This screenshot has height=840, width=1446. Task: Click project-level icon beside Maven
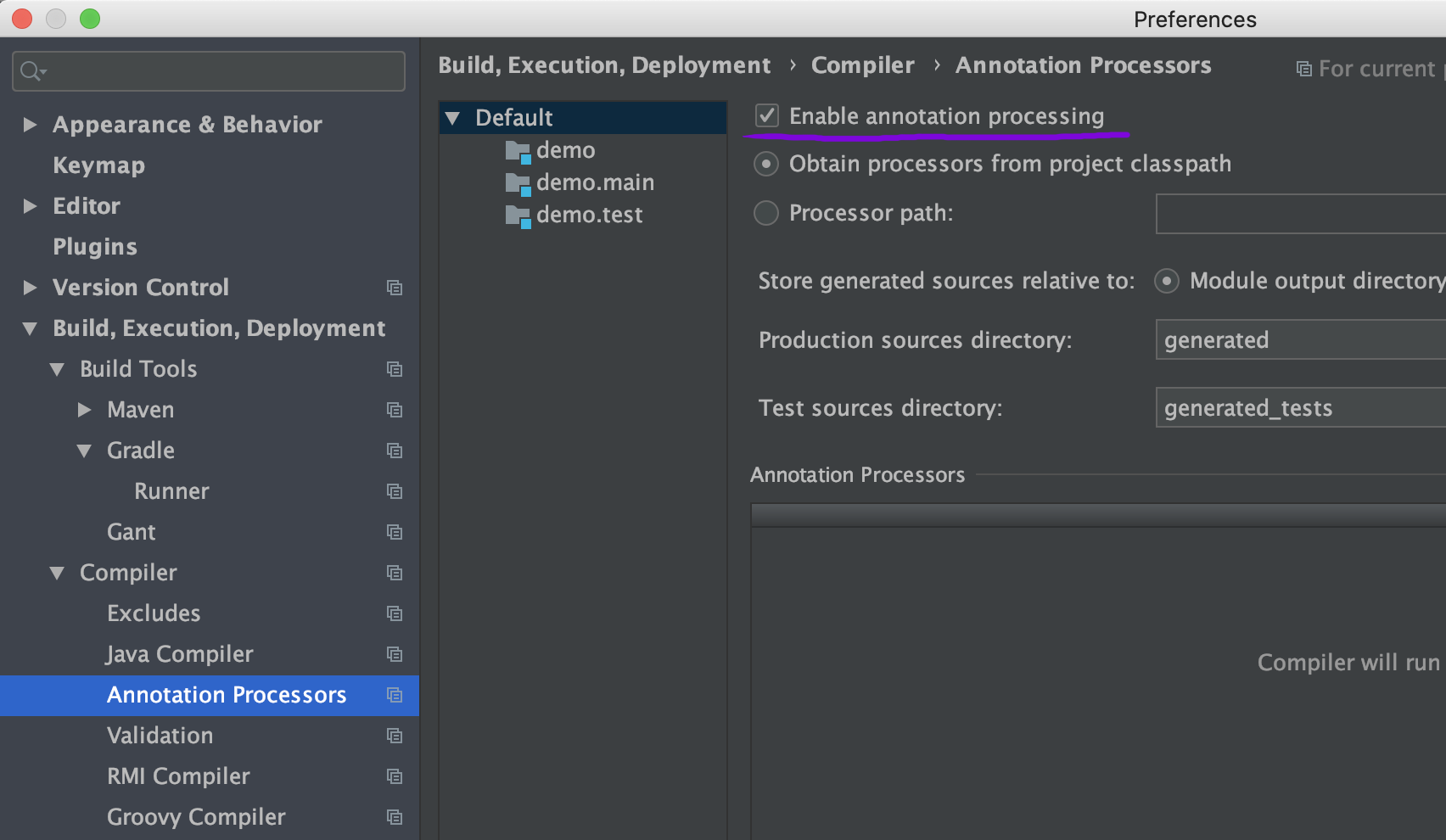tap(395, 410)
